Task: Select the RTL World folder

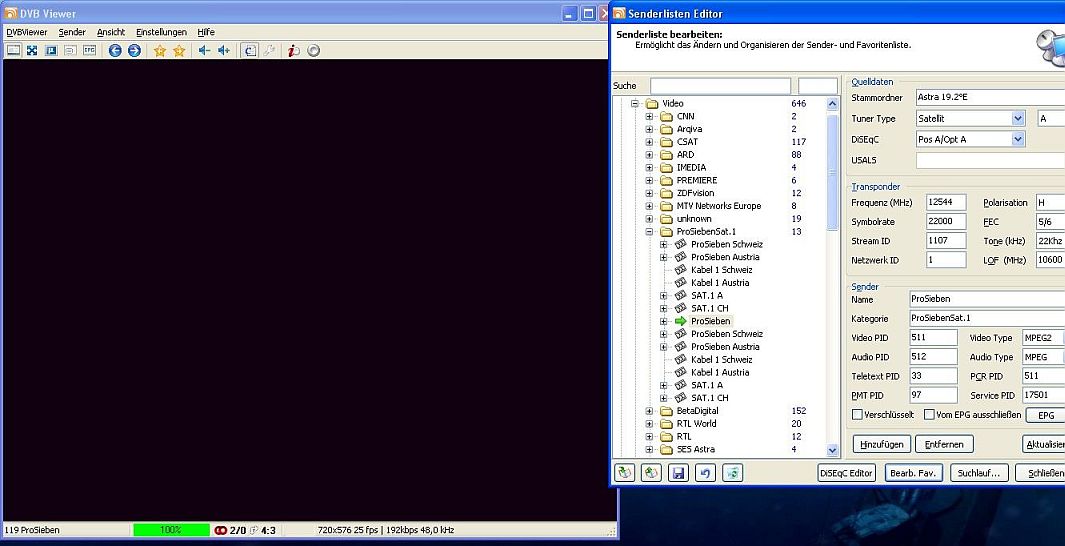Action: 696,424
